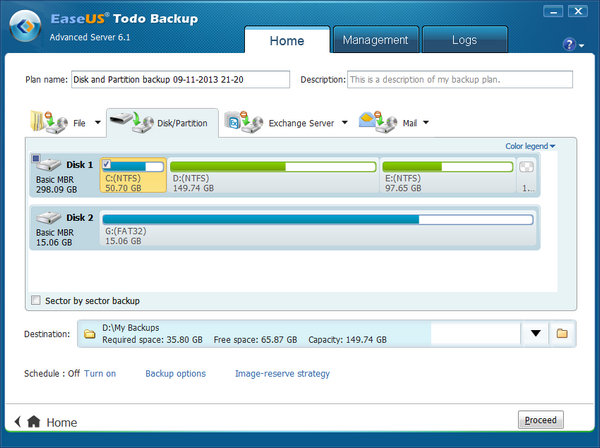Switch to the Management tab
This screenshot has height=448, width=600.
(375, 40)
